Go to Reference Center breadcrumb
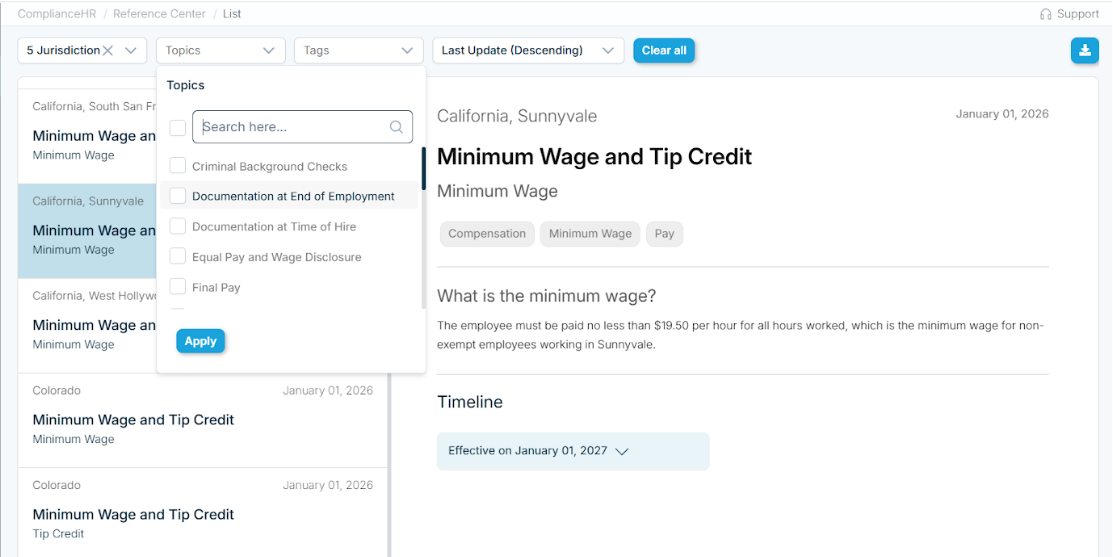Screen dimensions: 1113x557 pyautogui.click(x=159, y=14)
